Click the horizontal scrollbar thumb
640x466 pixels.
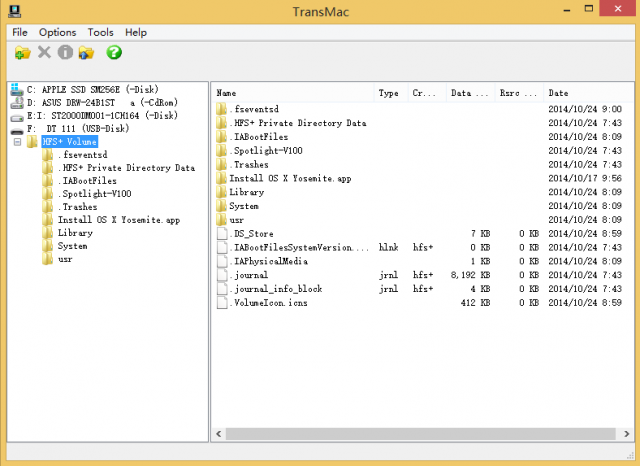420,434
